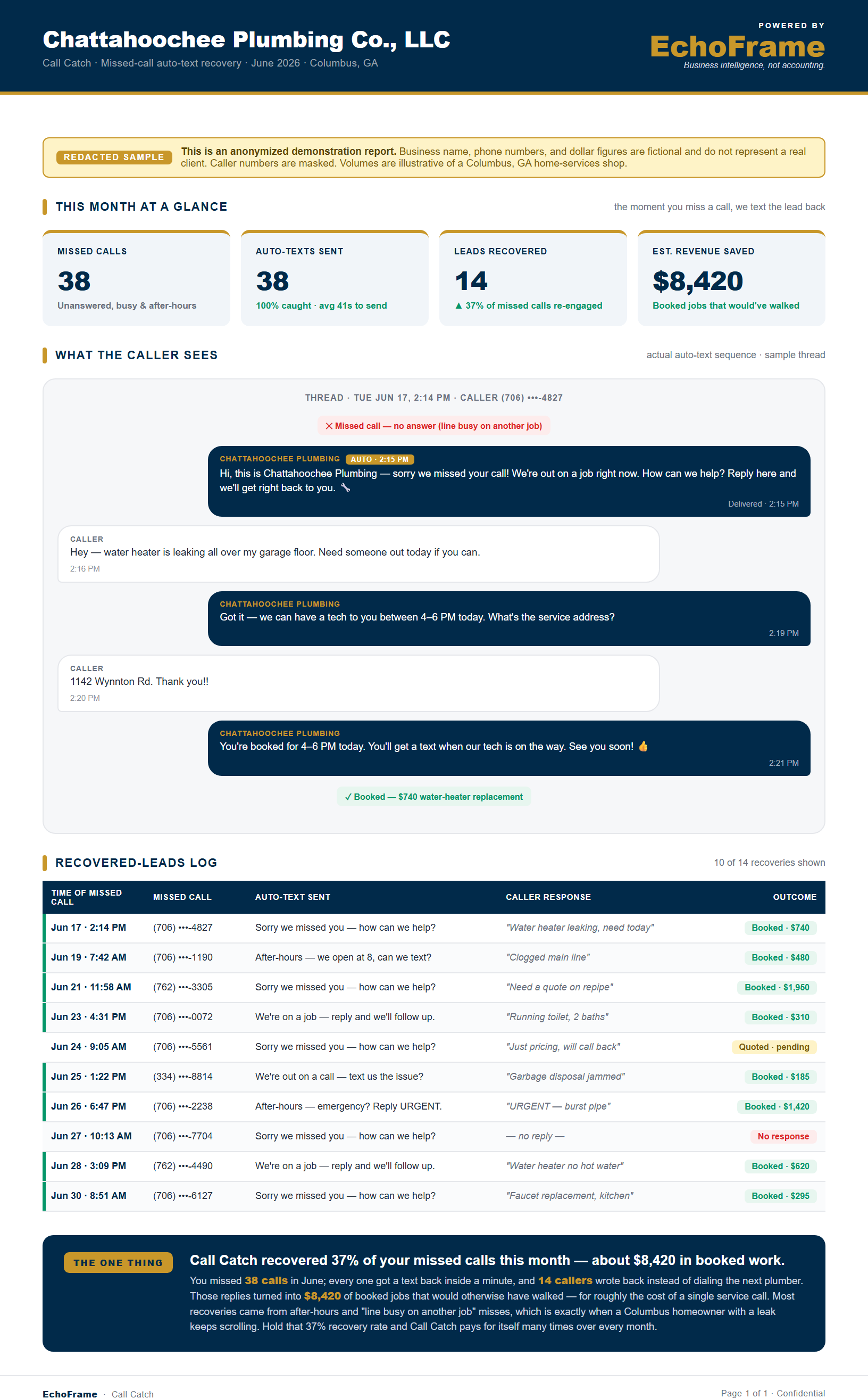
Task: Click Jun 24 · 9:05 AM row time
Action: (x=88, y=1047)
